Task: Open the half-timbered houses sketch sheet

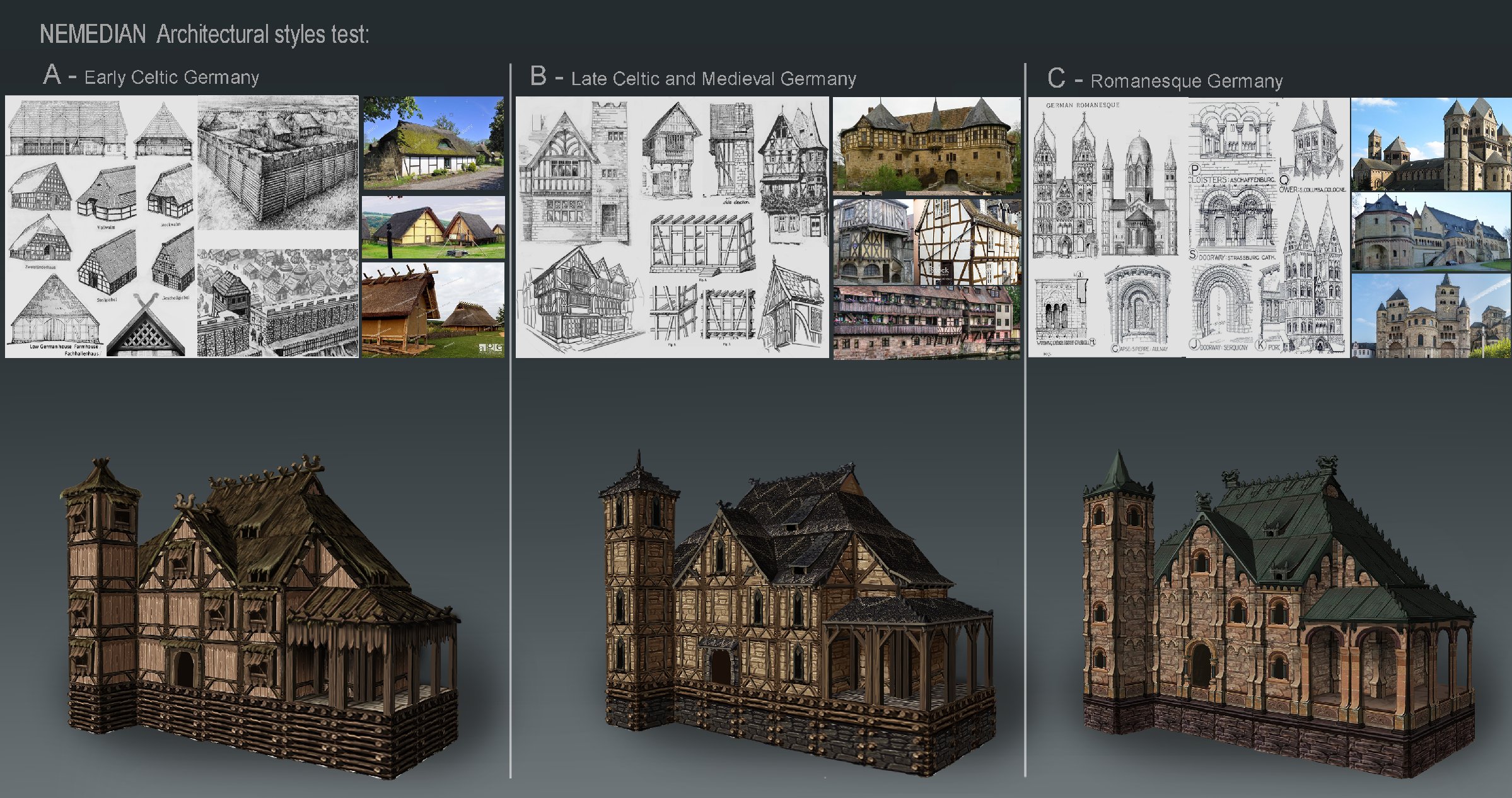Action: (672, 227)
